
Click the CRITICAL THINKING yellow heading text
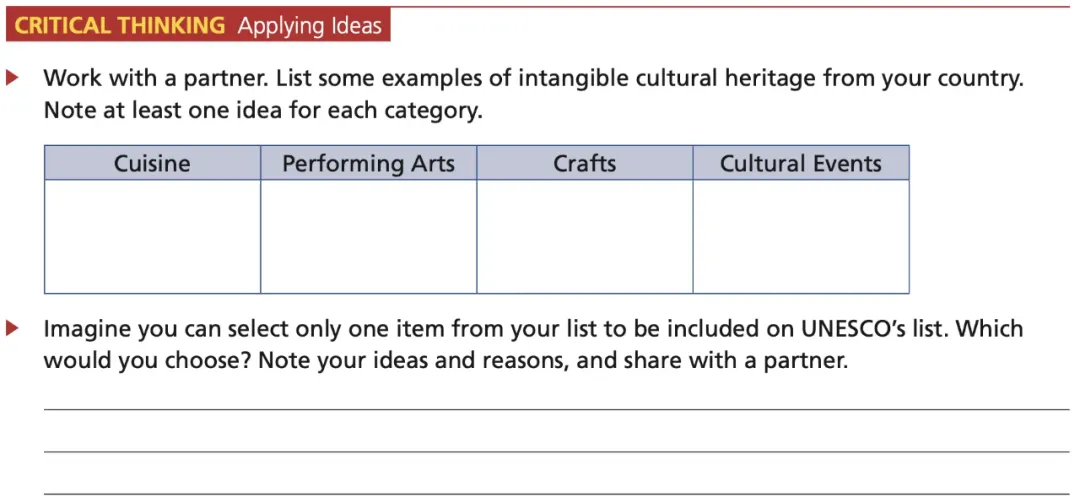click(120, 25)
